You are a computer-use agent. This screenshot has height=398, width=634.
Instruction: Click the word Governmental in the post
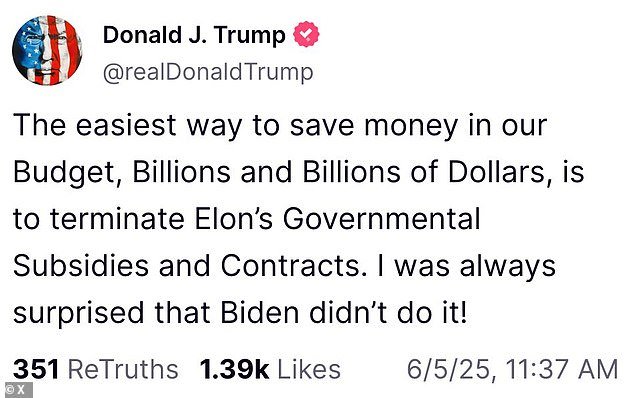382,219
